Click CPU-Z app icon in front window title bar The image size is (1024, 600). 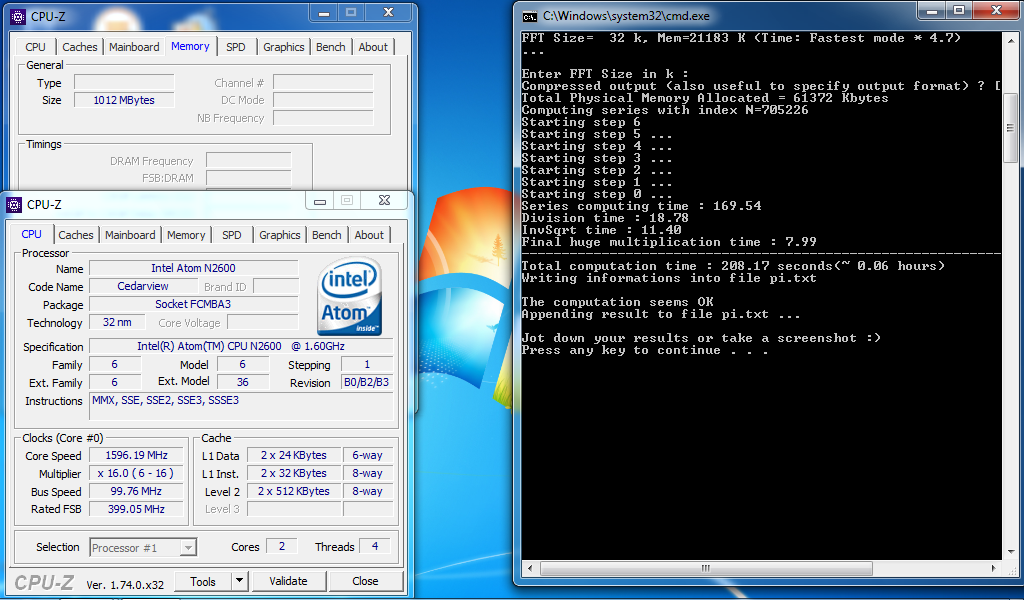point(14,205)
